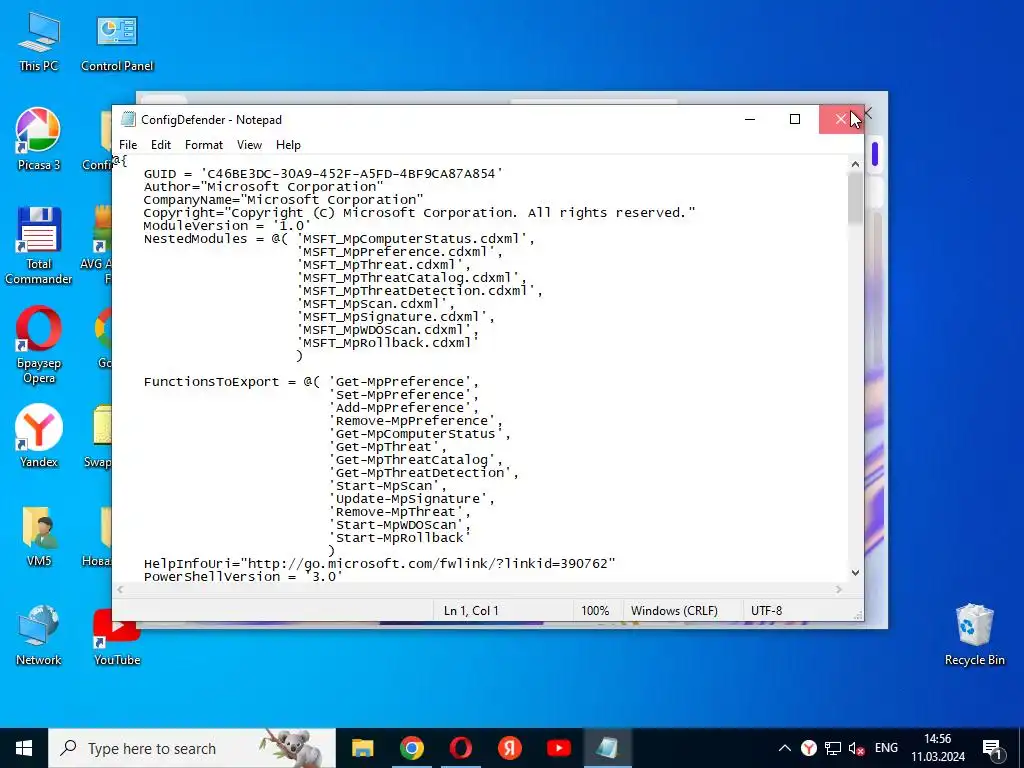Click the horizontal scrollbar right arrow
The image size is (1024, 768).
[x=839, y=589]
